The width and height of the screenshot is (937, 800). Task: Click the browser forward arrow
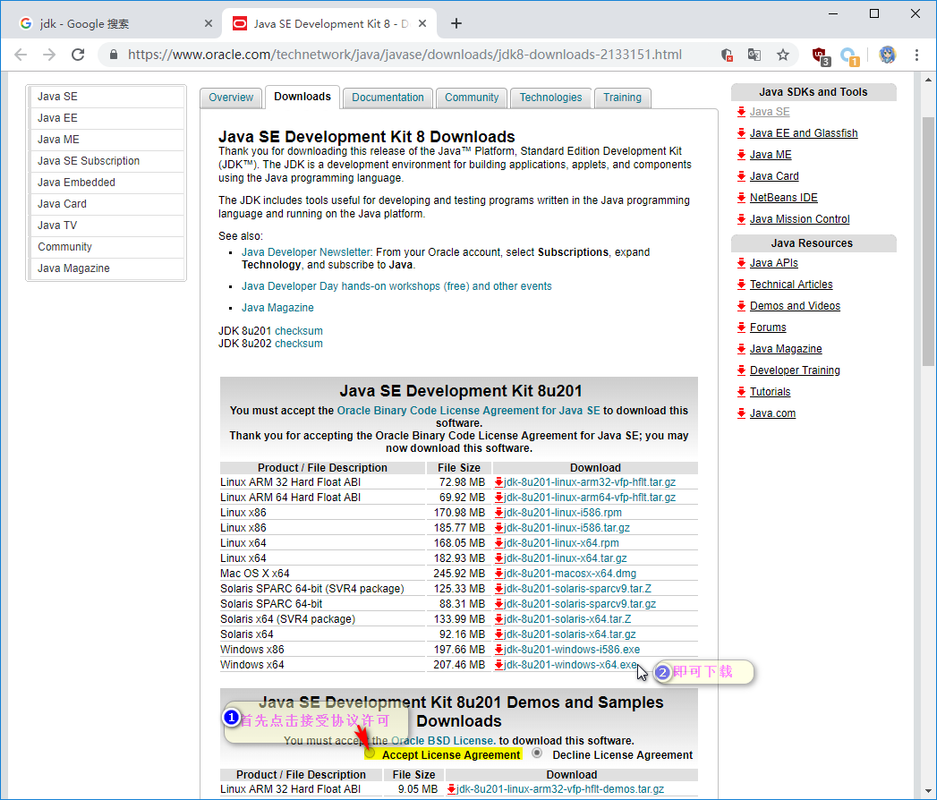pyautogui.click(x=49, y=55)
